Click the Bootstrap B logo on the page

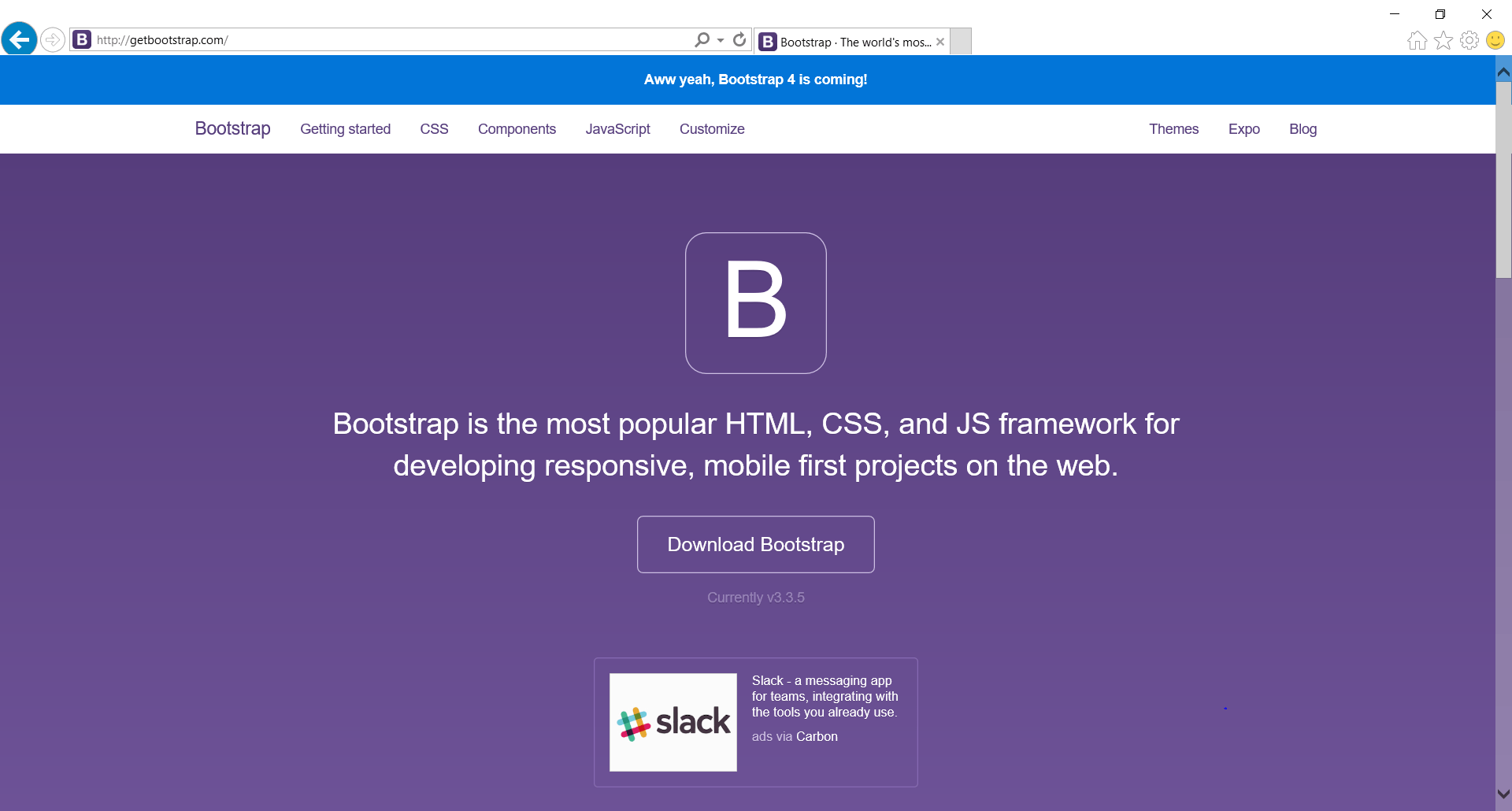coord(755,302)
